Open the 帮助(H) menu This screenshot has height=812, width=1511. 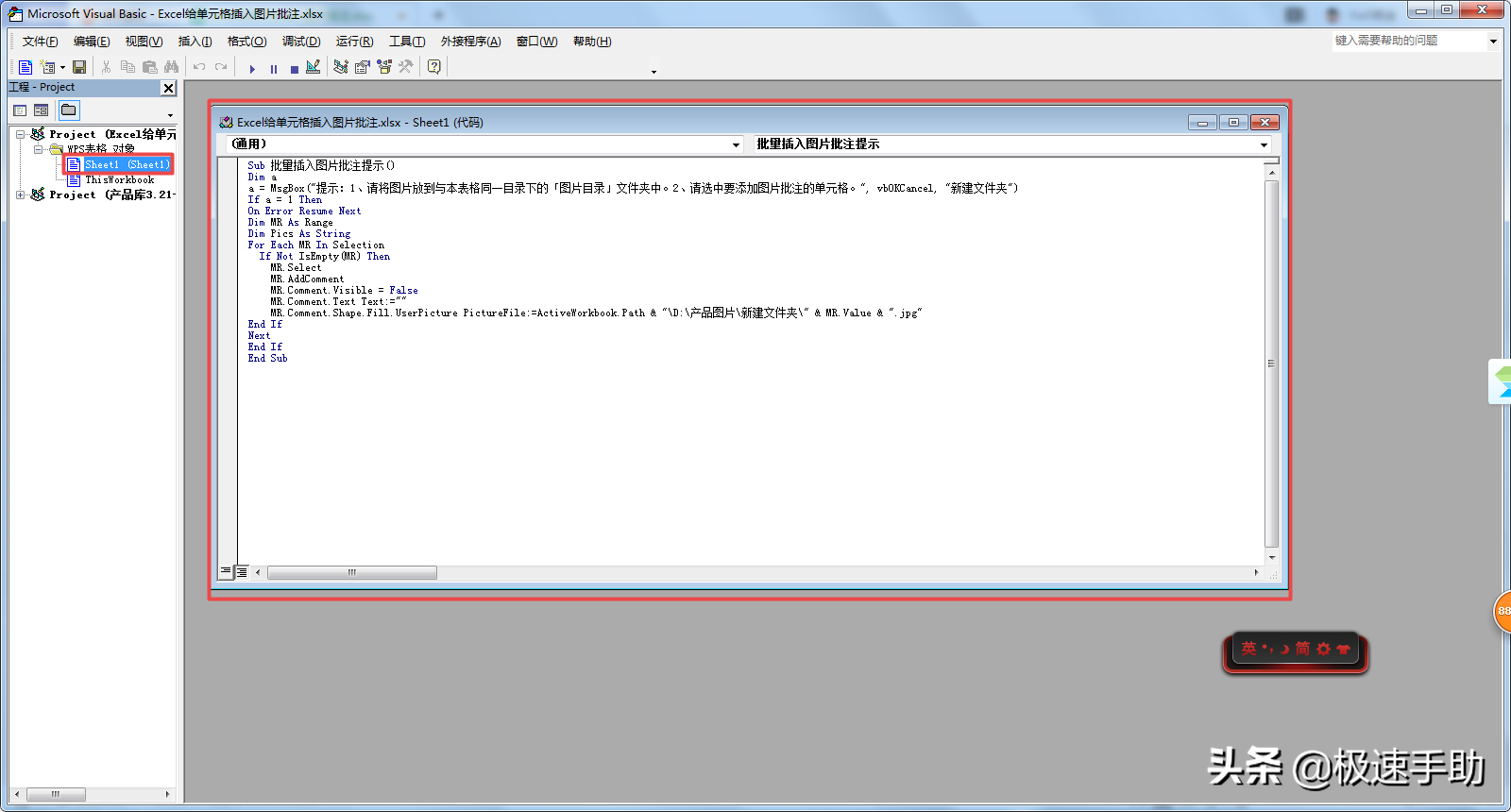pos(592,42)
